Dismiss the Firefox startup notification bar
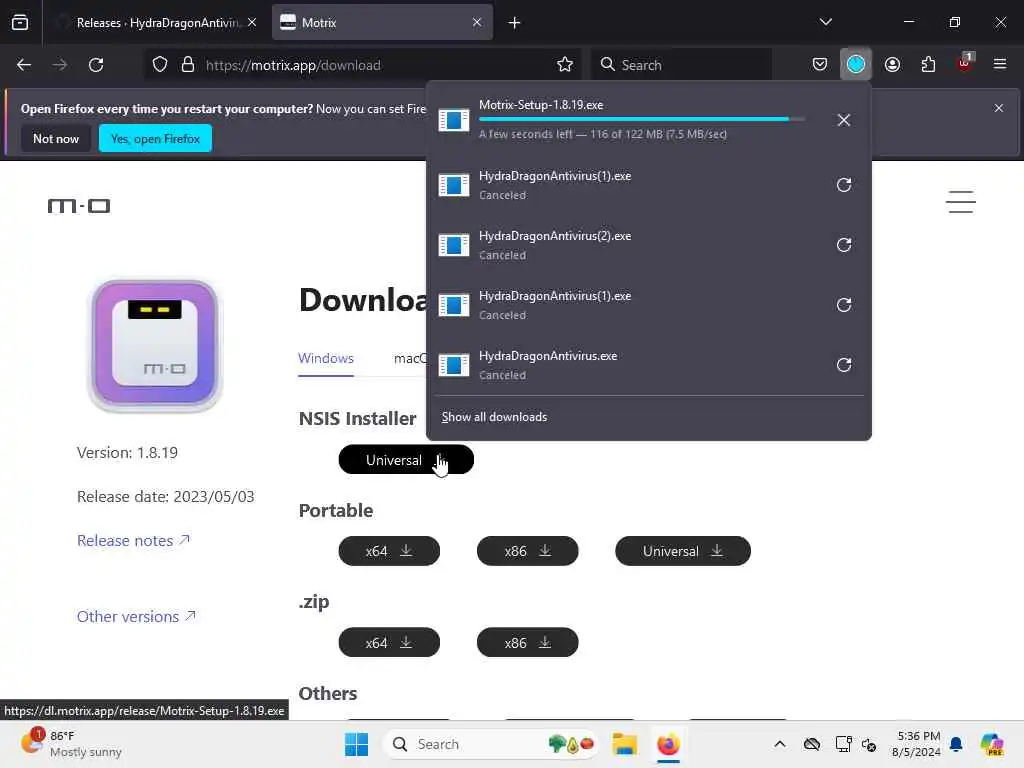Screen dimensions: 1024x768 coord(999,108)
